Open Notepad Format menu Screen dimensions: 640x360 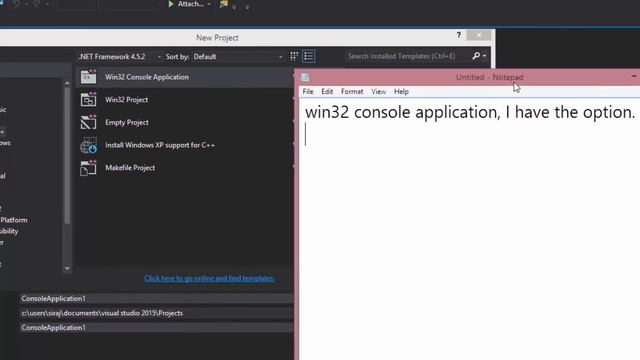352,92
